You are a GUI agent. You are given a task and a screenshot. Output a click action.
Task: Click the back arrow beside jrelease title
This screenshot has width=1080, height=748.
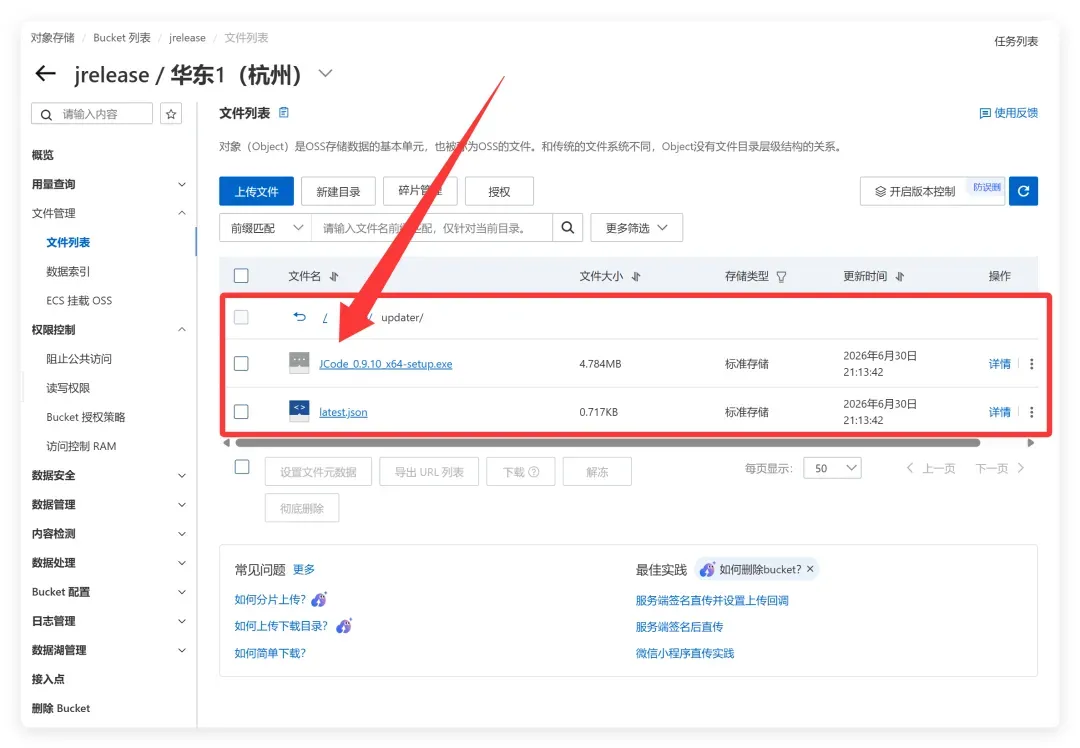pos(45,74)
